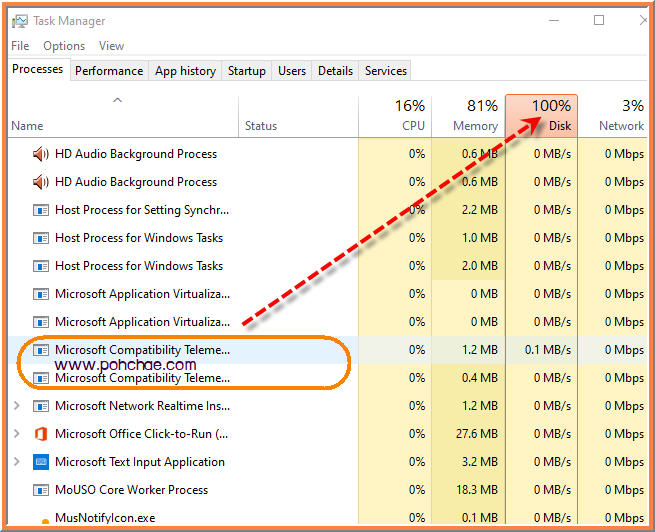Click the Microsoft Network Realtime Ins... icon
655x532 pixels.
41,406
